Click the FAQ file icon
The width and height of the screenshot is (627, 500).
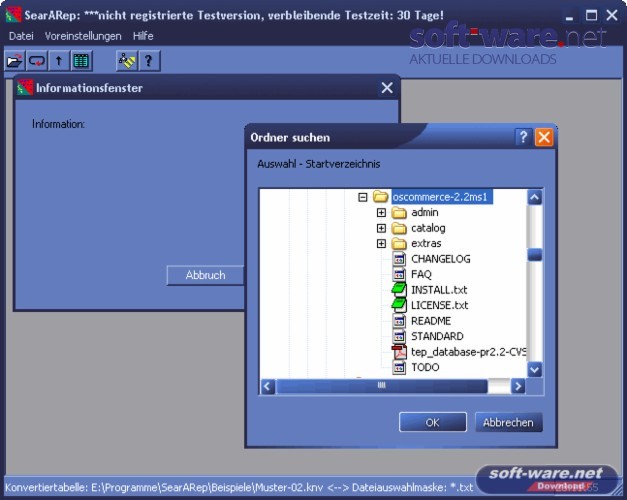pos(399,274)
